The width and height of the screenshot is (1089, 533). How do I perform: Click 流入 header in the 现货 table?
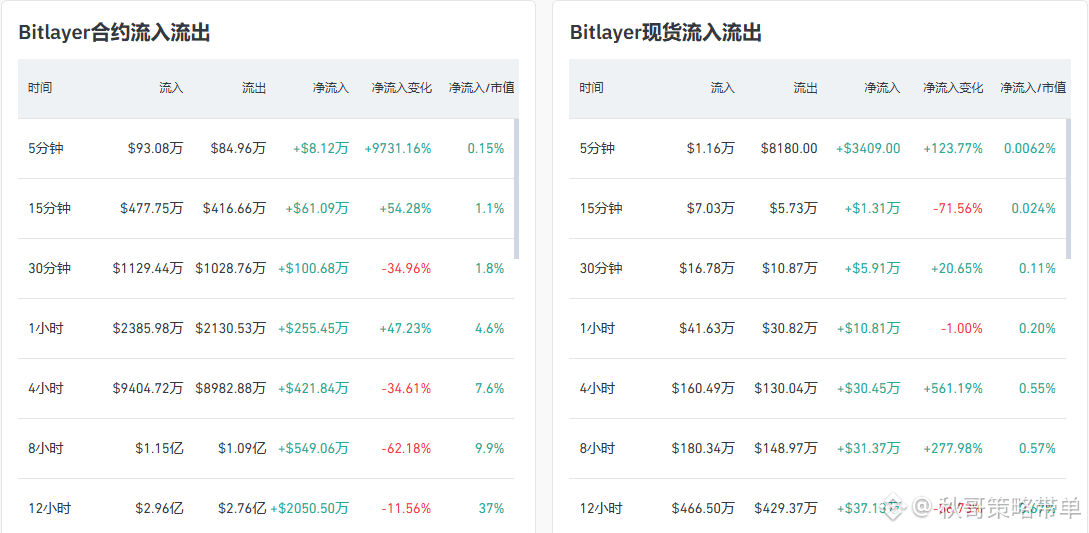coord(722,88)
